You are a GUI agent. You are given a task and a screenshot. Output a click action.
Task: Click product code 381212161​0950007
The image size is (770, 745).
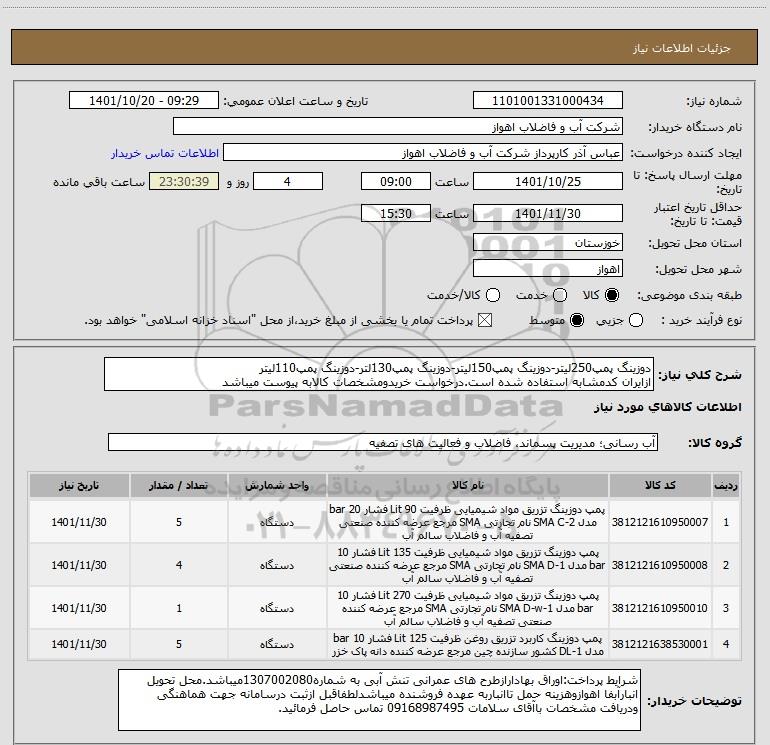point(660,522)
